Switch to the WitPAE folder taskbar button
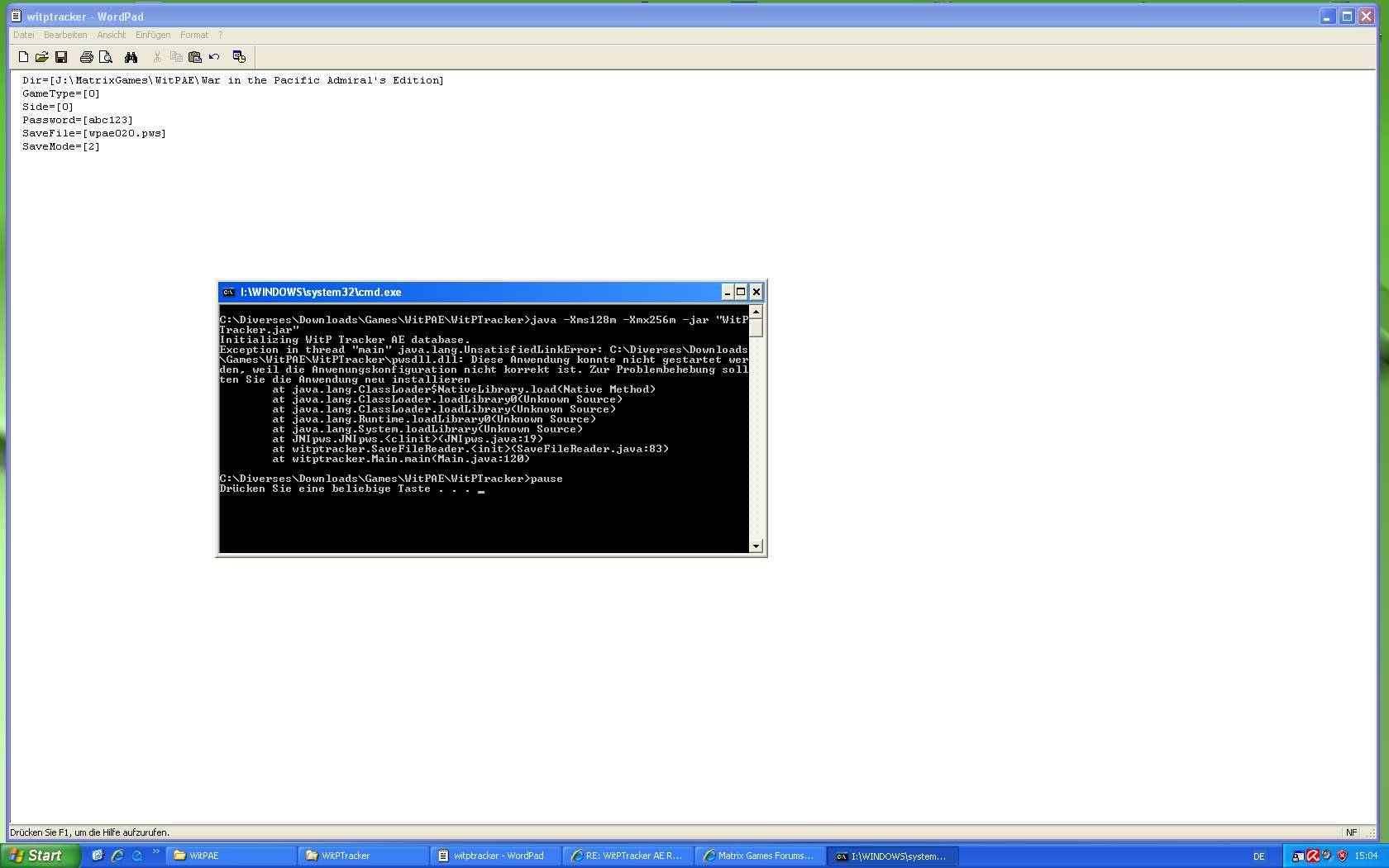1389x868 pixels. tap(231, 856)
